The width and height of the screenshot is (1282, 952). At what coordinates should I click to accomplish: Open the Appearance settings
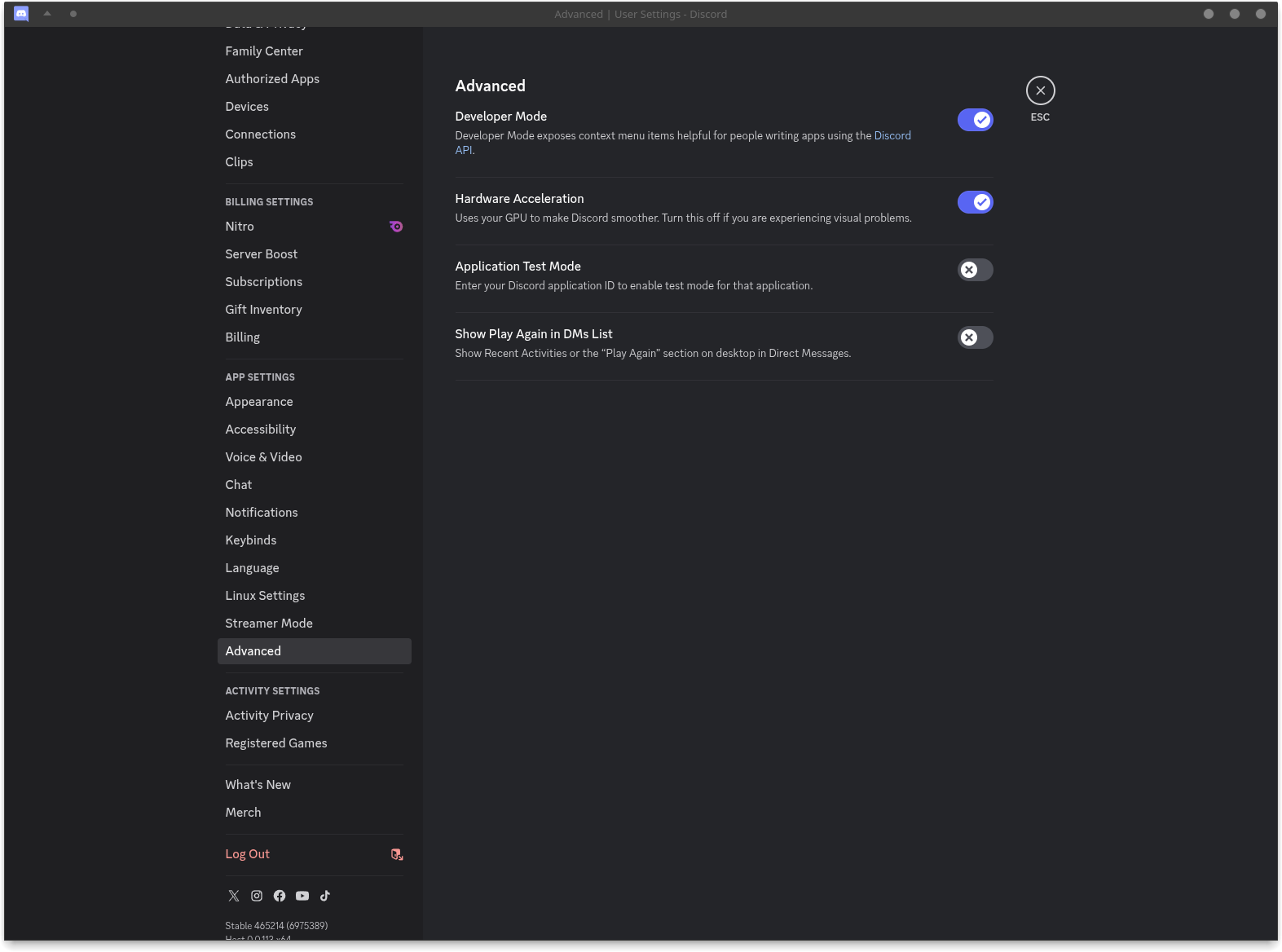pos(259,402)
